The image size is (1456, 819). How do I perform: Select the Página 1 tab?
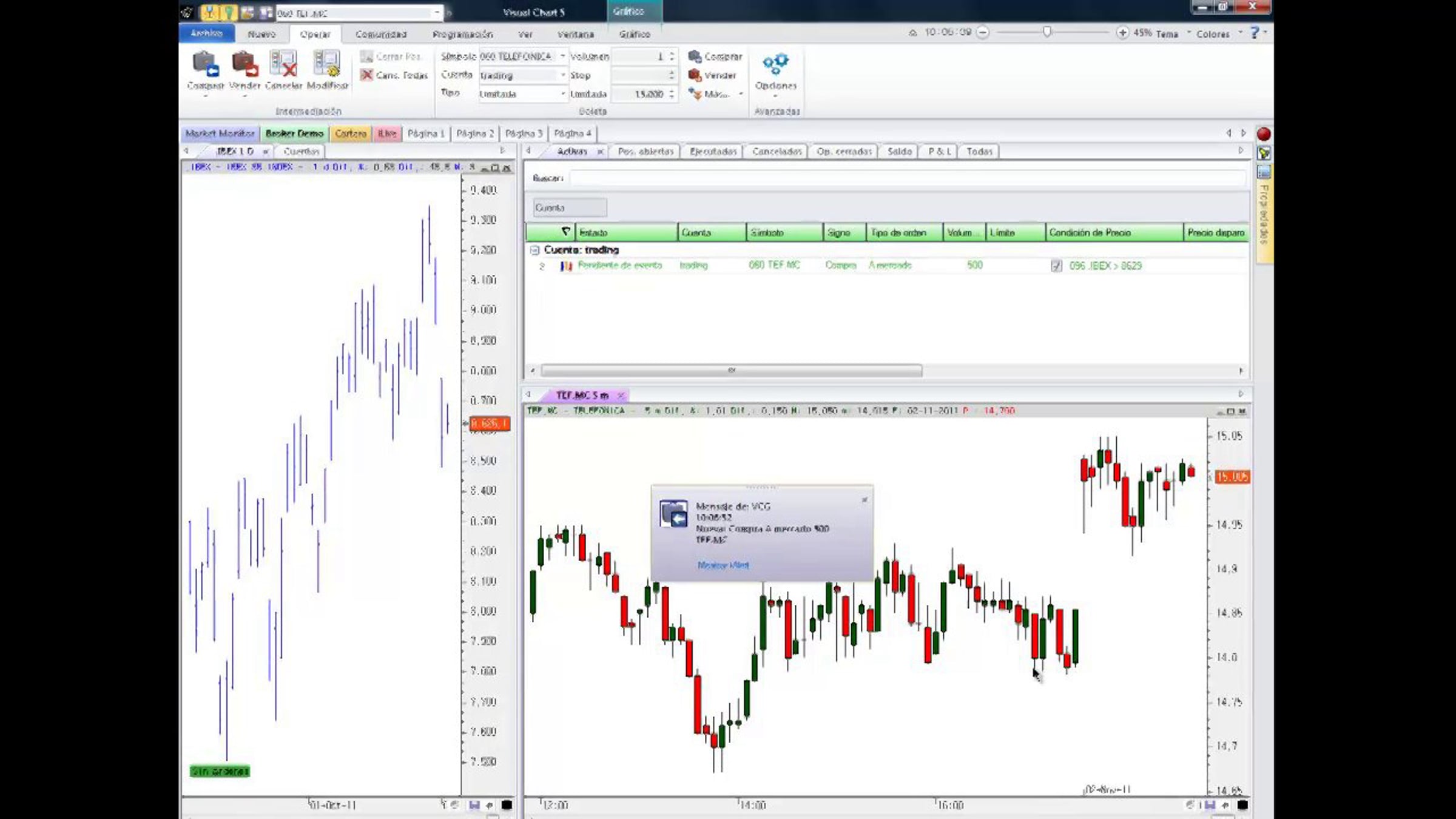[426, 133]
